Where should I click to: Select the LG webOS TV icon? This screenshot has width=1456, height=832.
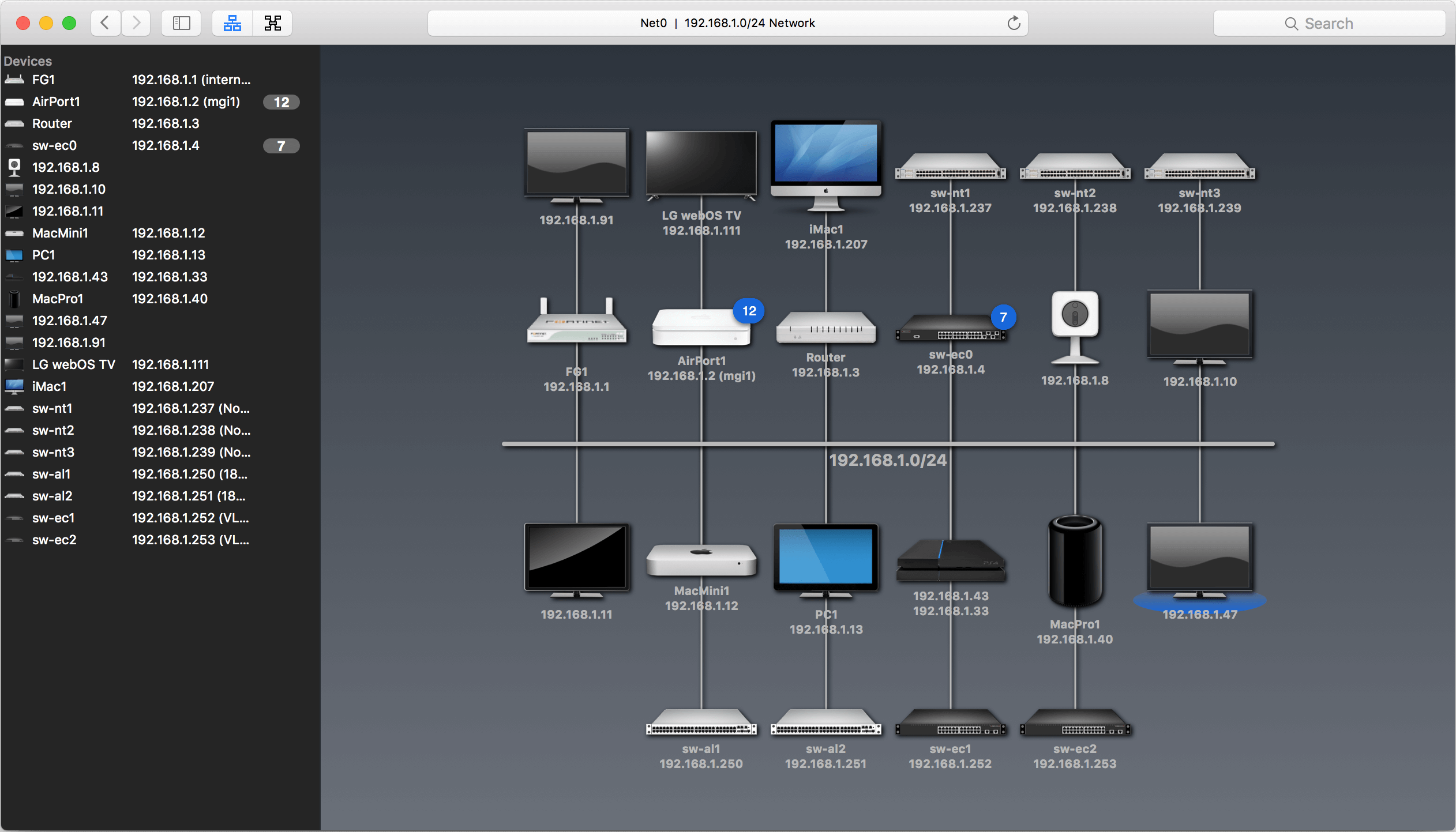pos(701,164)
